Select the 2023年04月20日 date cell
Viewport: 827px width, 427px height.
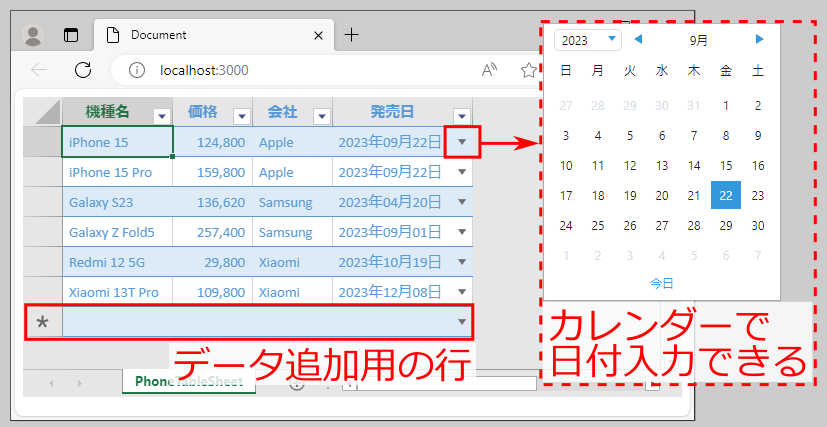click(402, 202)
